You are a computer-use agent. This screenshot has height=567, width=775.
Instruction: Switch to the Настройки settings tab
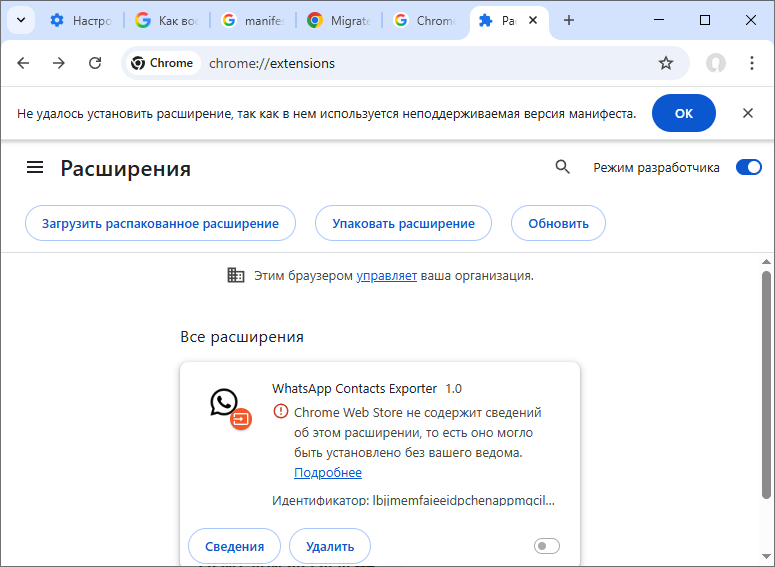[x=81, y=20]
